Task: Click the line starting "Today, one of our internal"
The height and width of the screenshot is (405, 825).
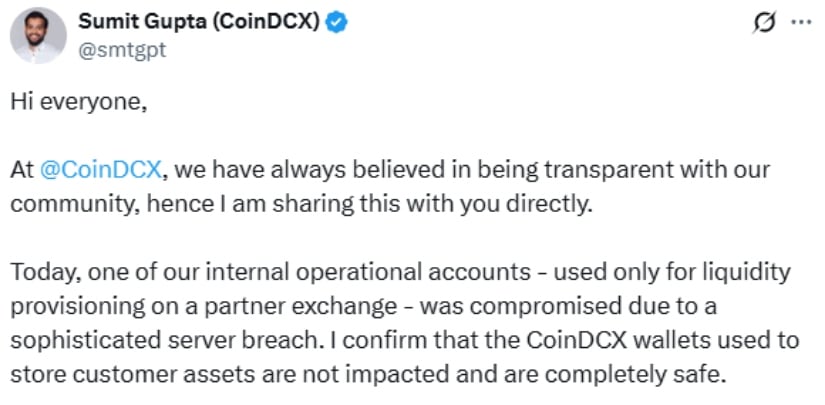Action: 400,272
